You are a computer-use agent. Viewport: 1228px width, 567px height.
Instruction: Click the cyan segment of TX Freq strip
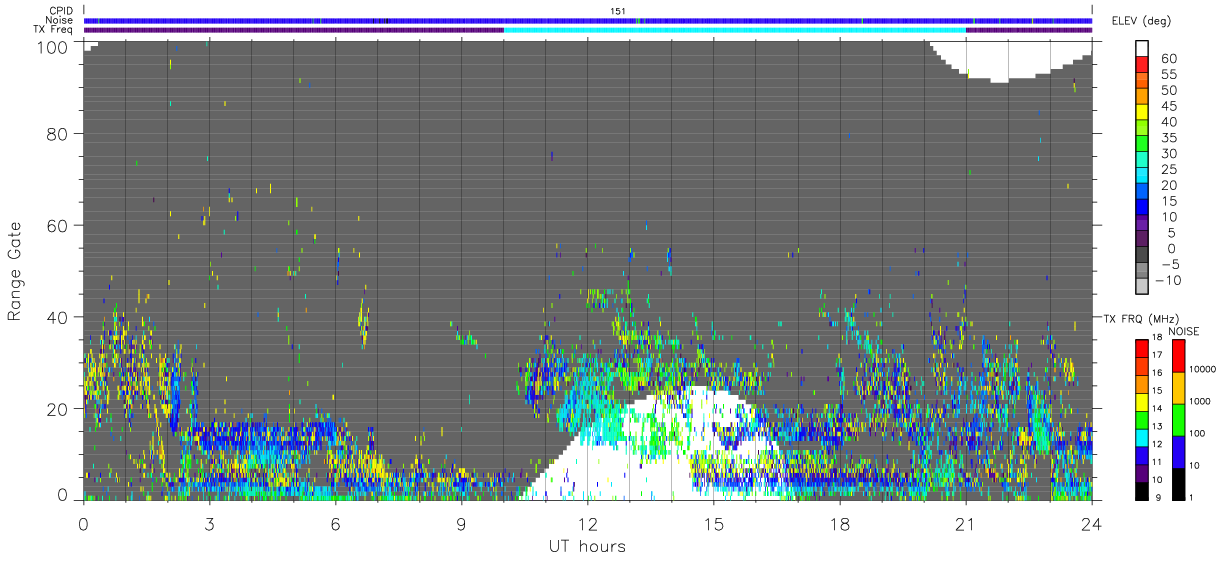click(x=734, y=29)
